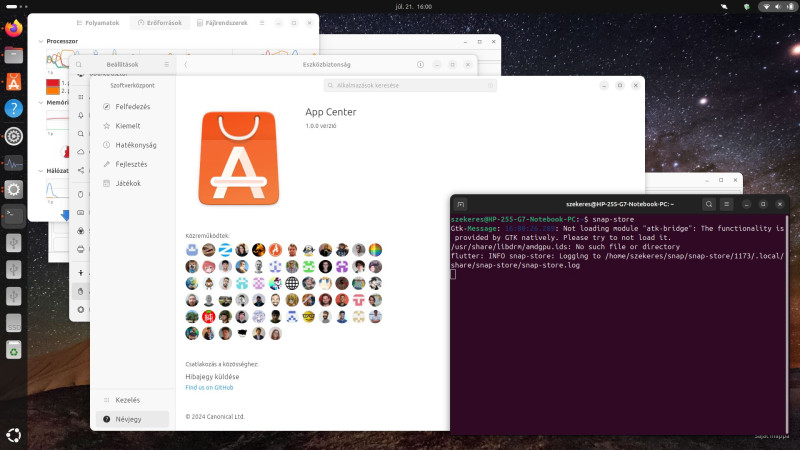The image size is (800, 450).
Task: Click the 1.0.0 verzió text
Action: tap(321, 126)
